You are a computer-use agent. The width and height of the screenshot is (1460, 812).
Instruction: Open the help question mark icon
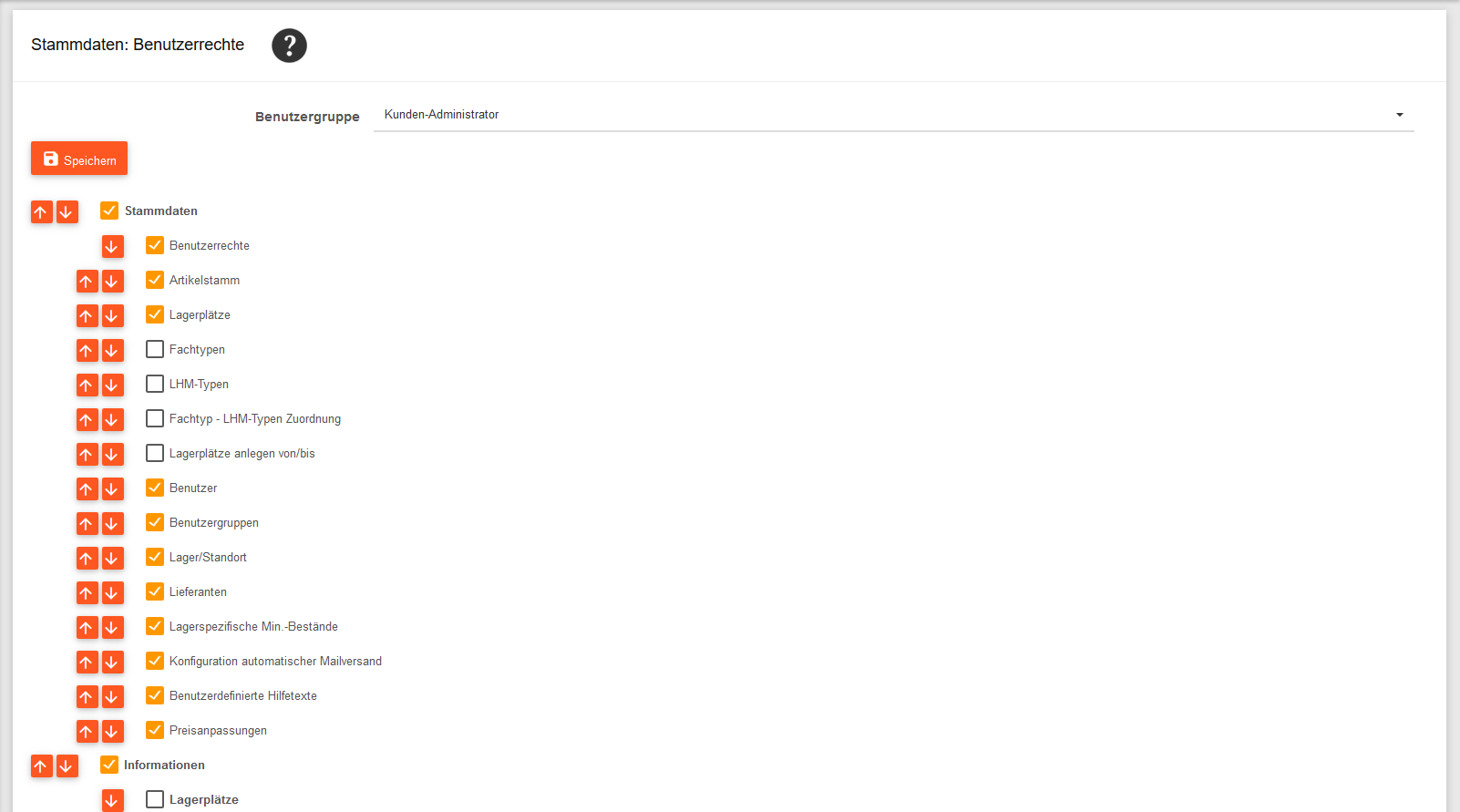[x=289, y=46]
